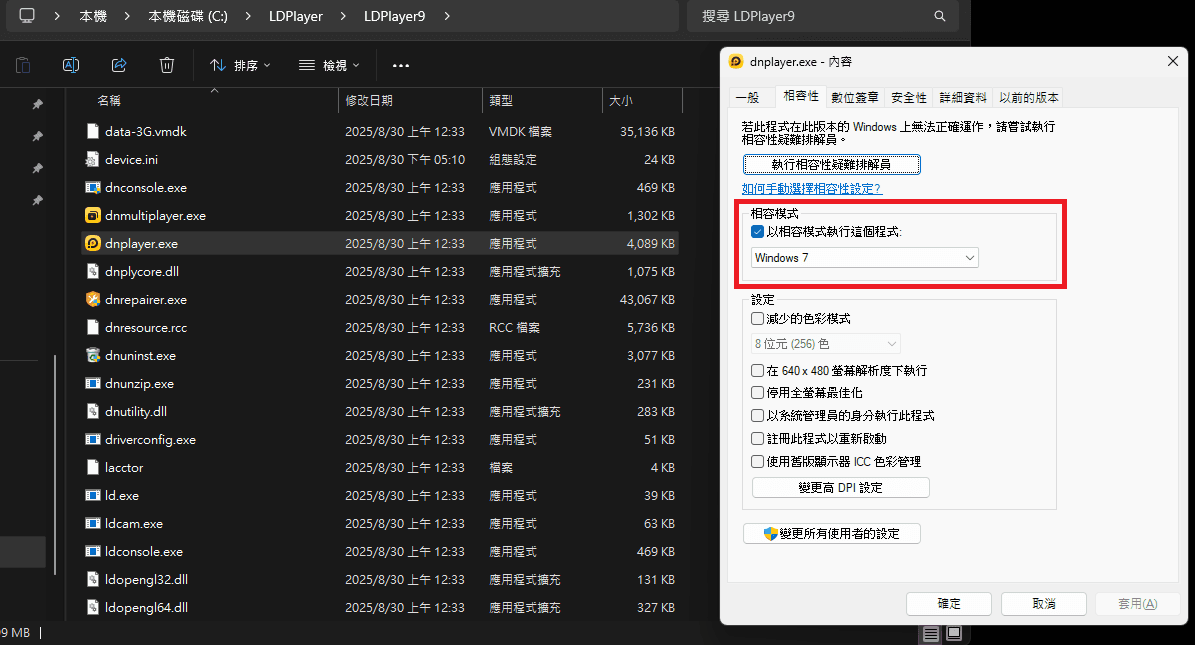The width and height of the screenshot is (1195, 645).
Task: Click the 搜尋 LDPlayer9 search field
Action: coord(810,17)
